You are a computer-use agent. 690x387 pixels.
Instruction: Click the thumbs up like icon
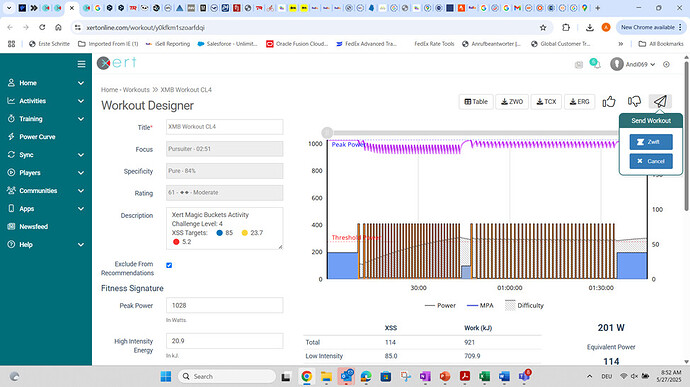(x=609, y=102)
